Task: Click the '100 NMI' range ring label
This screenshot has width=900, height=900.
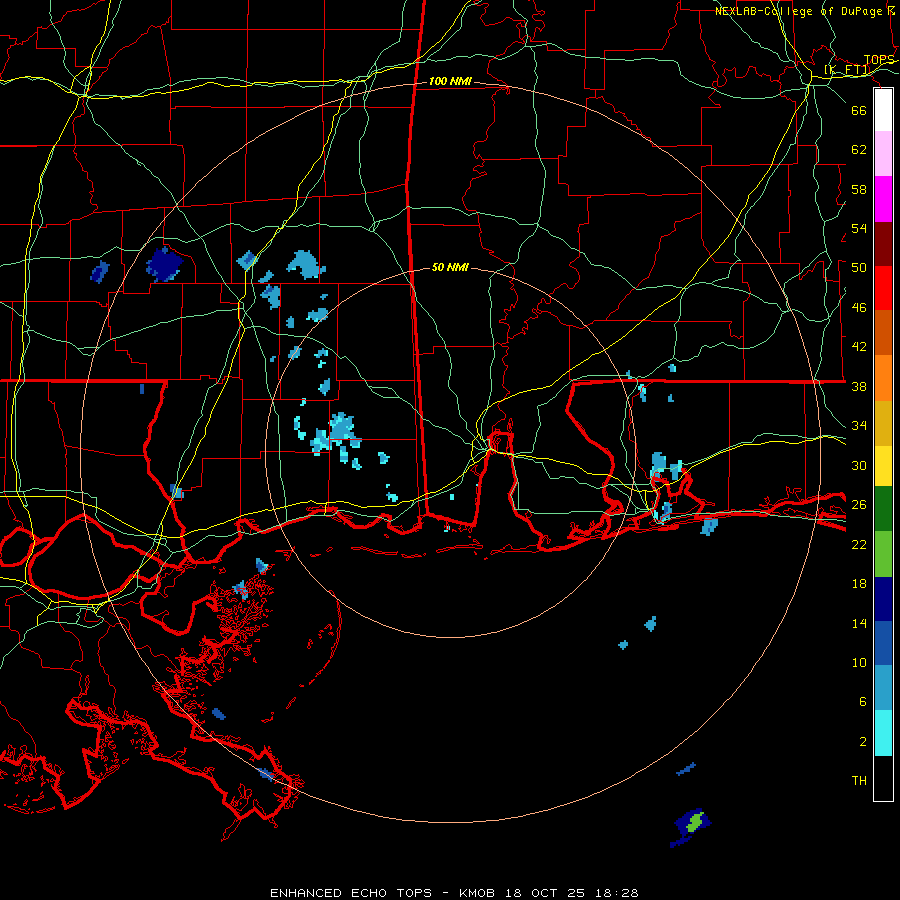Action: (x=450, y=82)
